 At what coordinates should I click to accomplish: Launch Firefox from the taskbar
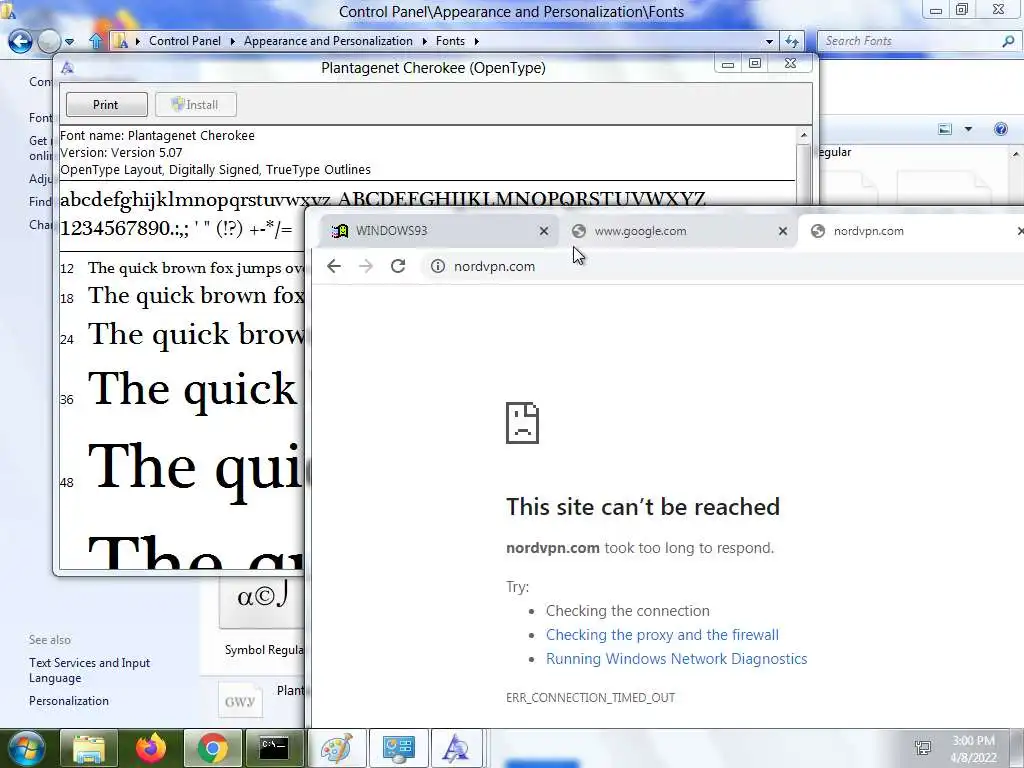pos(151,748)
